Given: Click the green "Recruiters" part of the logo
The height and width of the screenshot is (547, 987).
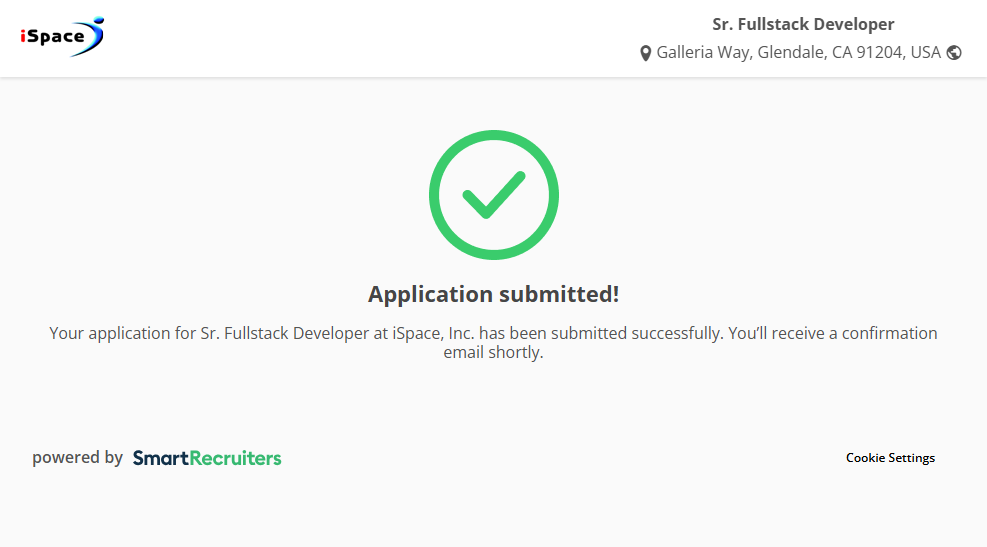Looking at the screenshot, I should click(x=235, y=458).
